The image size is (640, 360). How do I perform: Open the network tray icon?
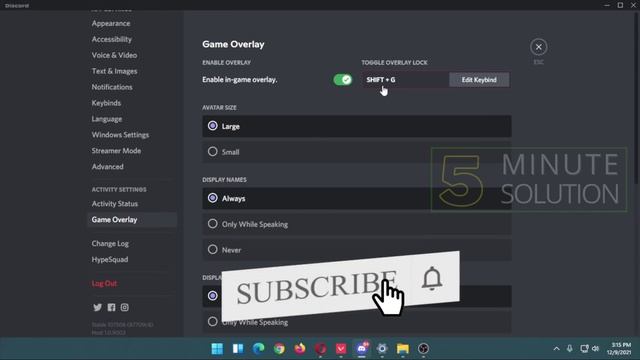pyautogui.click(x=584, y=349)
